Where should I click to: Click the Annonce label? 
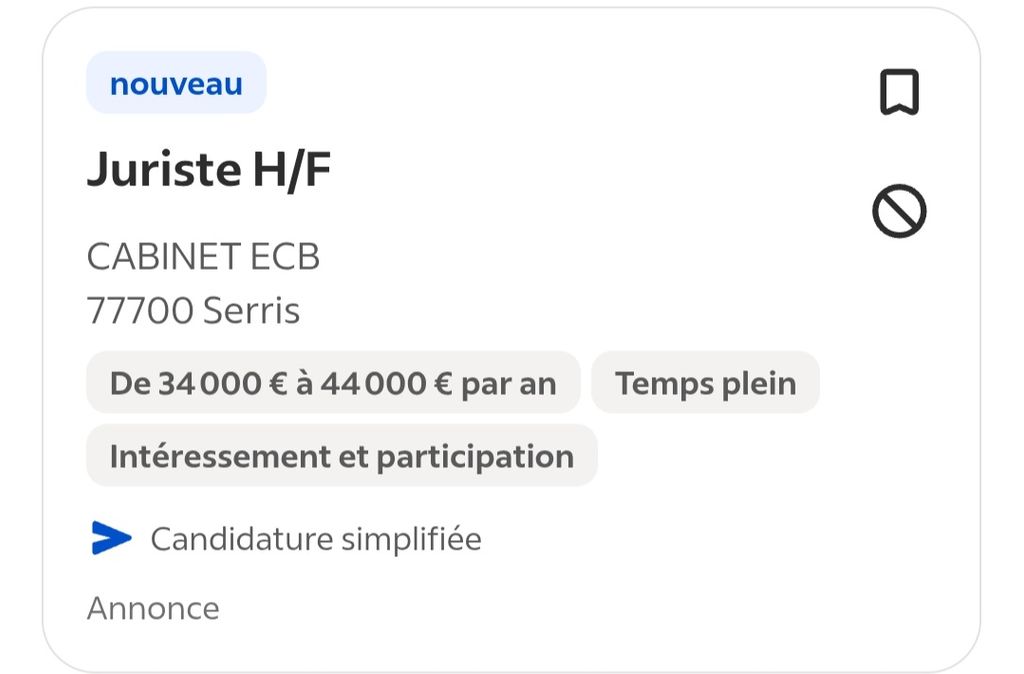pos(153,608)
